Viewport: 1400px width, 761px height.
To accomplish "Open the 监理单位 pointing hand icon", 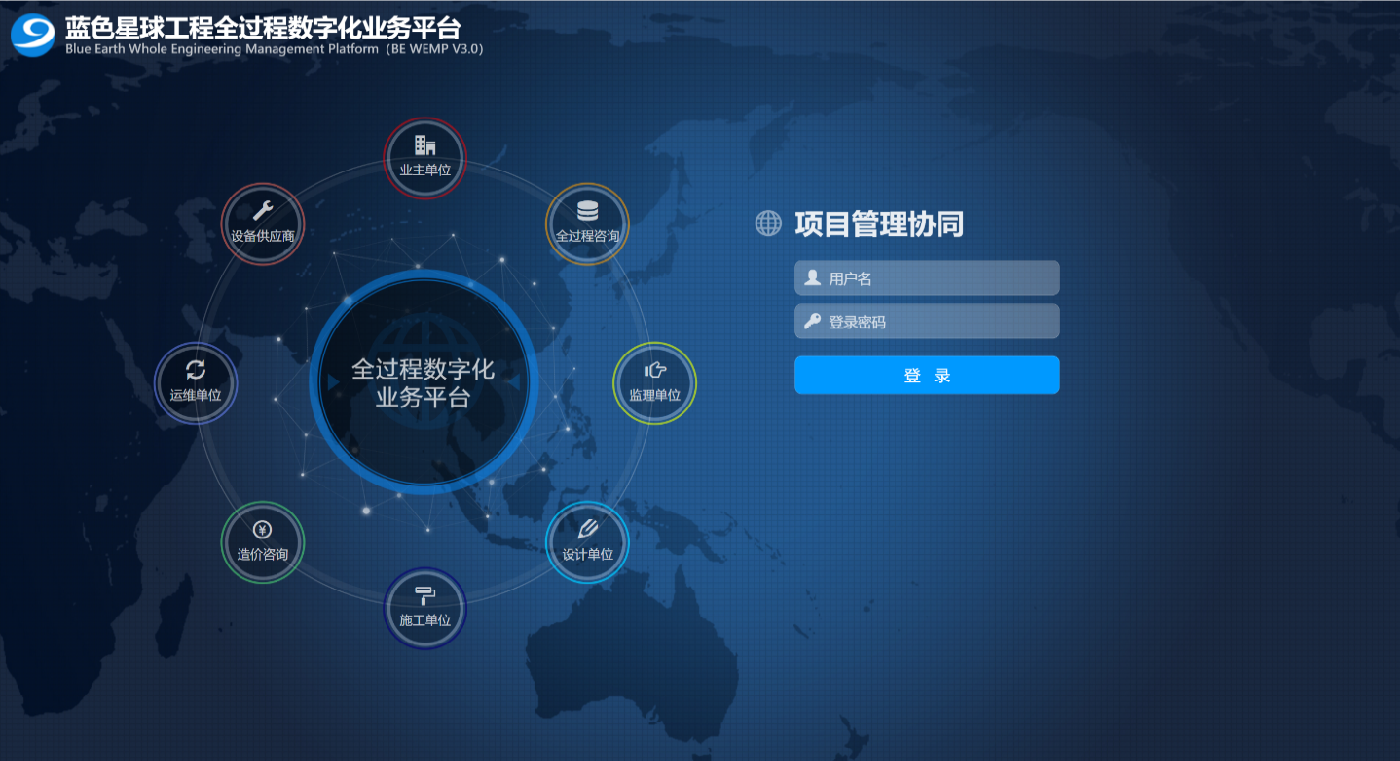I will click(x=655, y=371).
